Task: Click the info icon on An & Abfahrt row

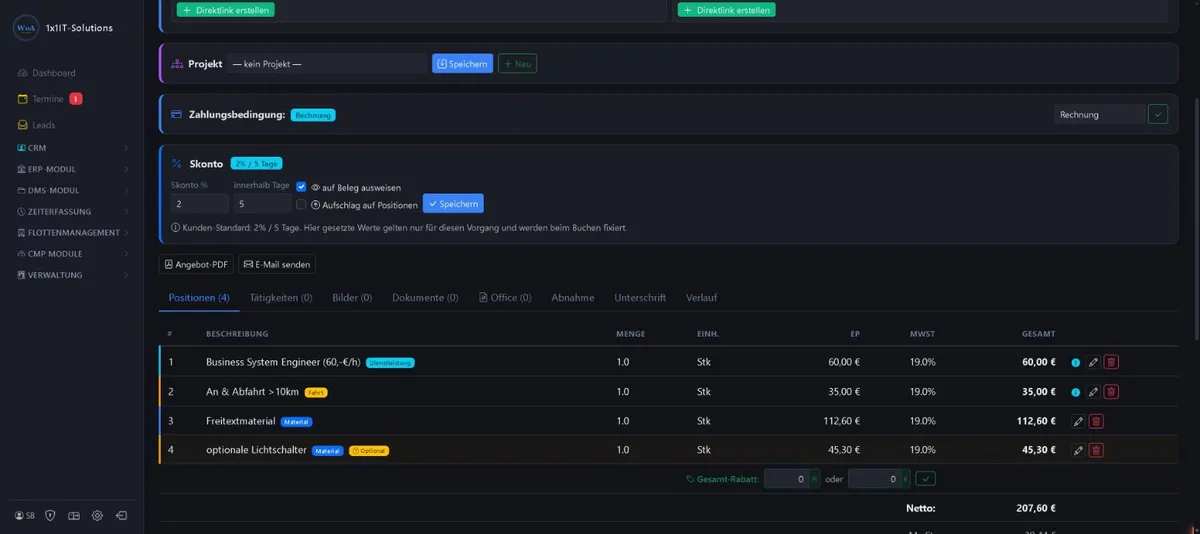Action: pos(1076,392)
